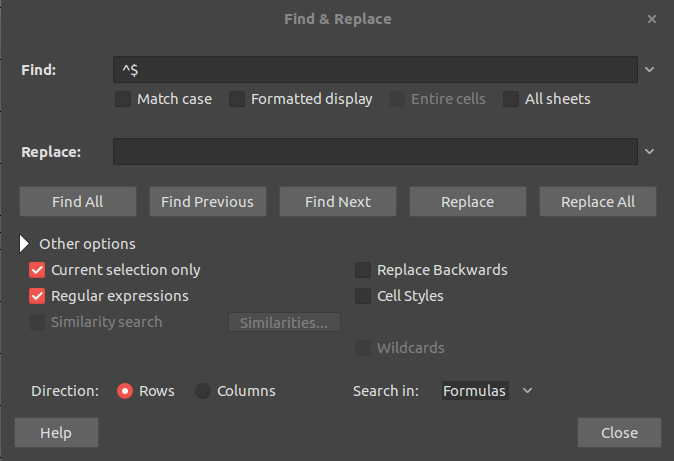Image resolution: width=674 pixels, height=461 pixels.
Task: Open the Find history dropdown arrow
Action: tap(649, 70)
